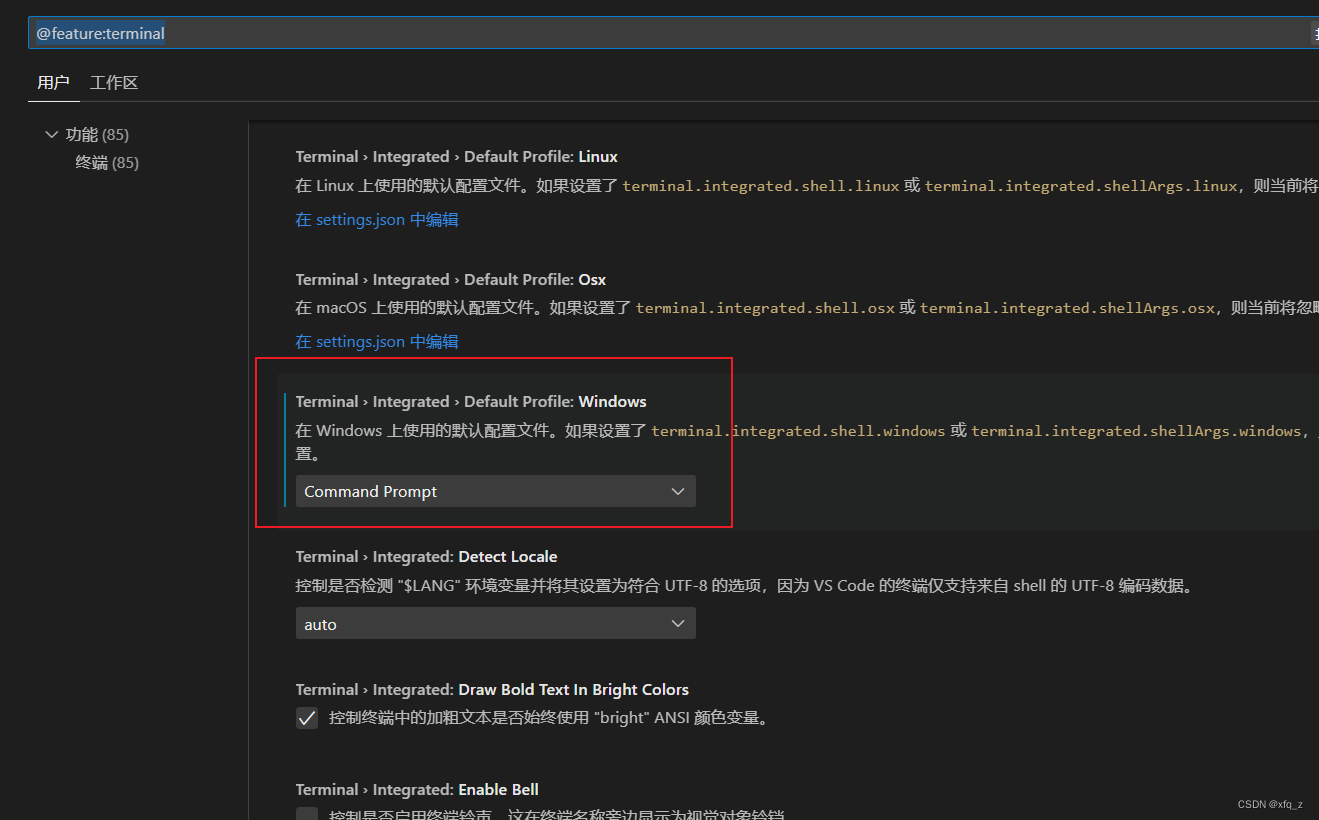Open the Command Prompt profile dropdown
Viewport: 1319px width, 820px height.
coord(495,491)
